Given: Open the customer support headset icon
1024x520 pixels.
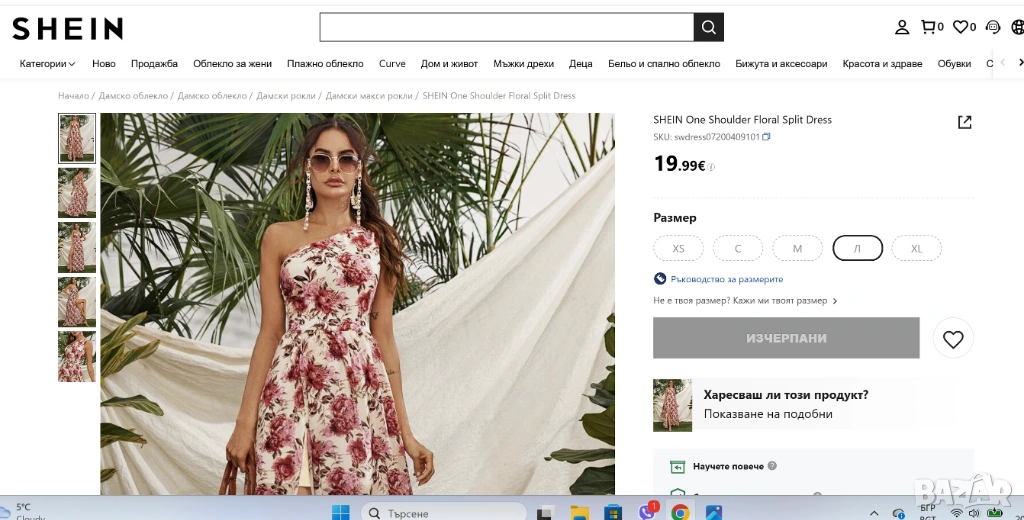Looking at the screenshot, I should click(993, 27).
